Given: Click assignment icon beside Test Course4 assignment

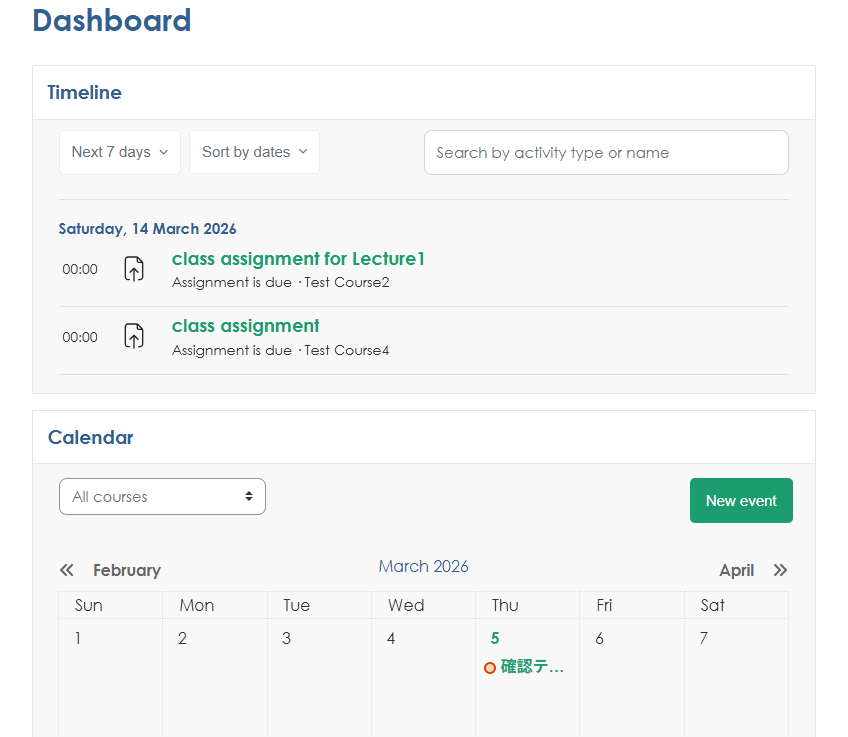Looking at the screenshot, I should [134, 337].
